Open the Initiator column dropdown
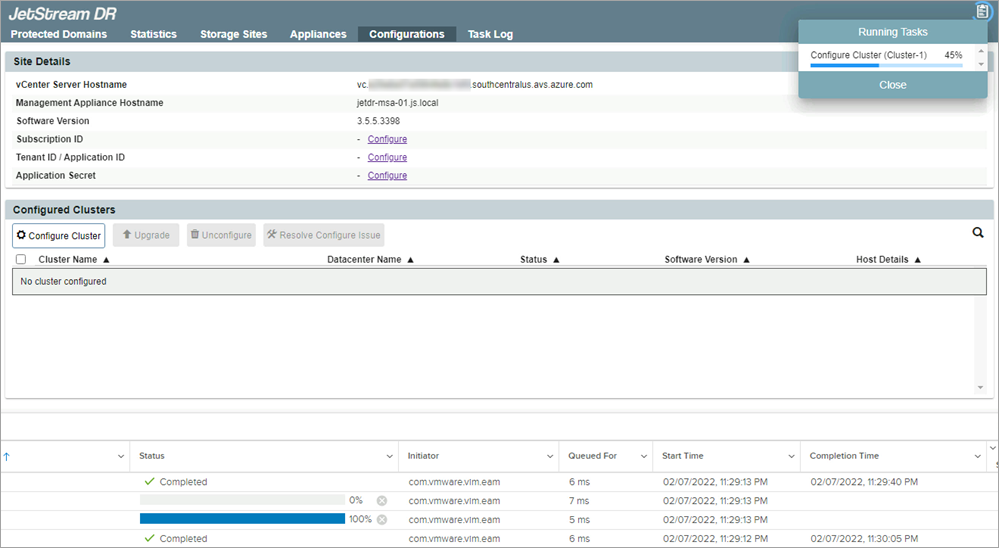Image resolution: width=999 pixels, height=548 pixels. 549,456
